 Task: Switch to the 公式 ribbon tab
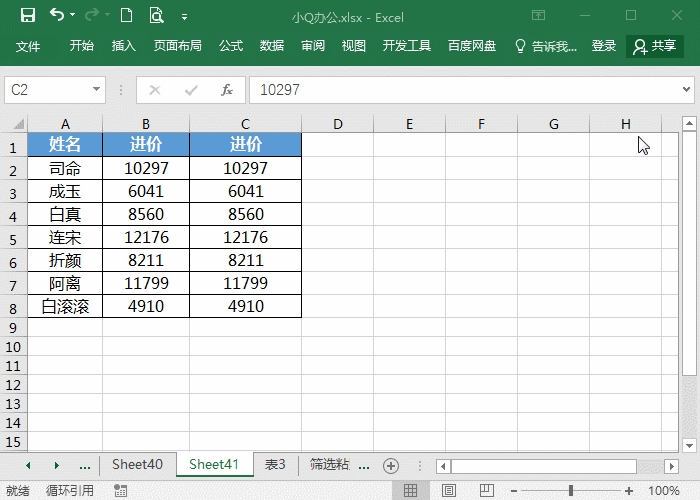pyautogui.click(x=231, y=46)
